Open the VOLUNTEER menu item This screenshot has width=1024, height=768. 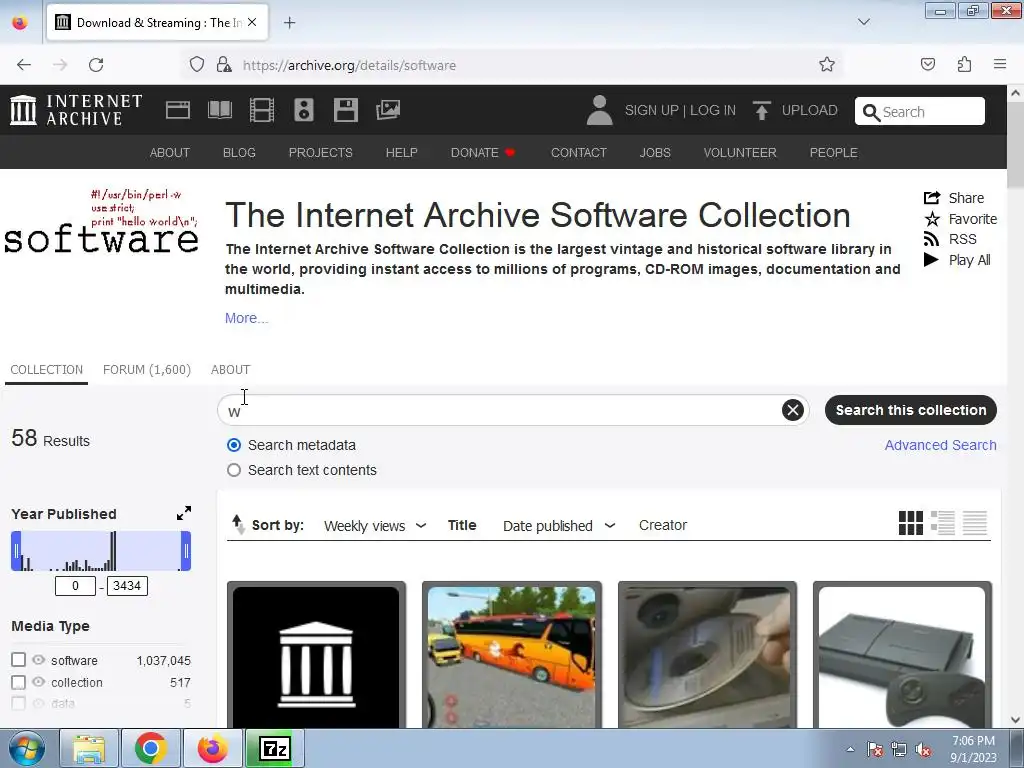click(x=740, y=153)
